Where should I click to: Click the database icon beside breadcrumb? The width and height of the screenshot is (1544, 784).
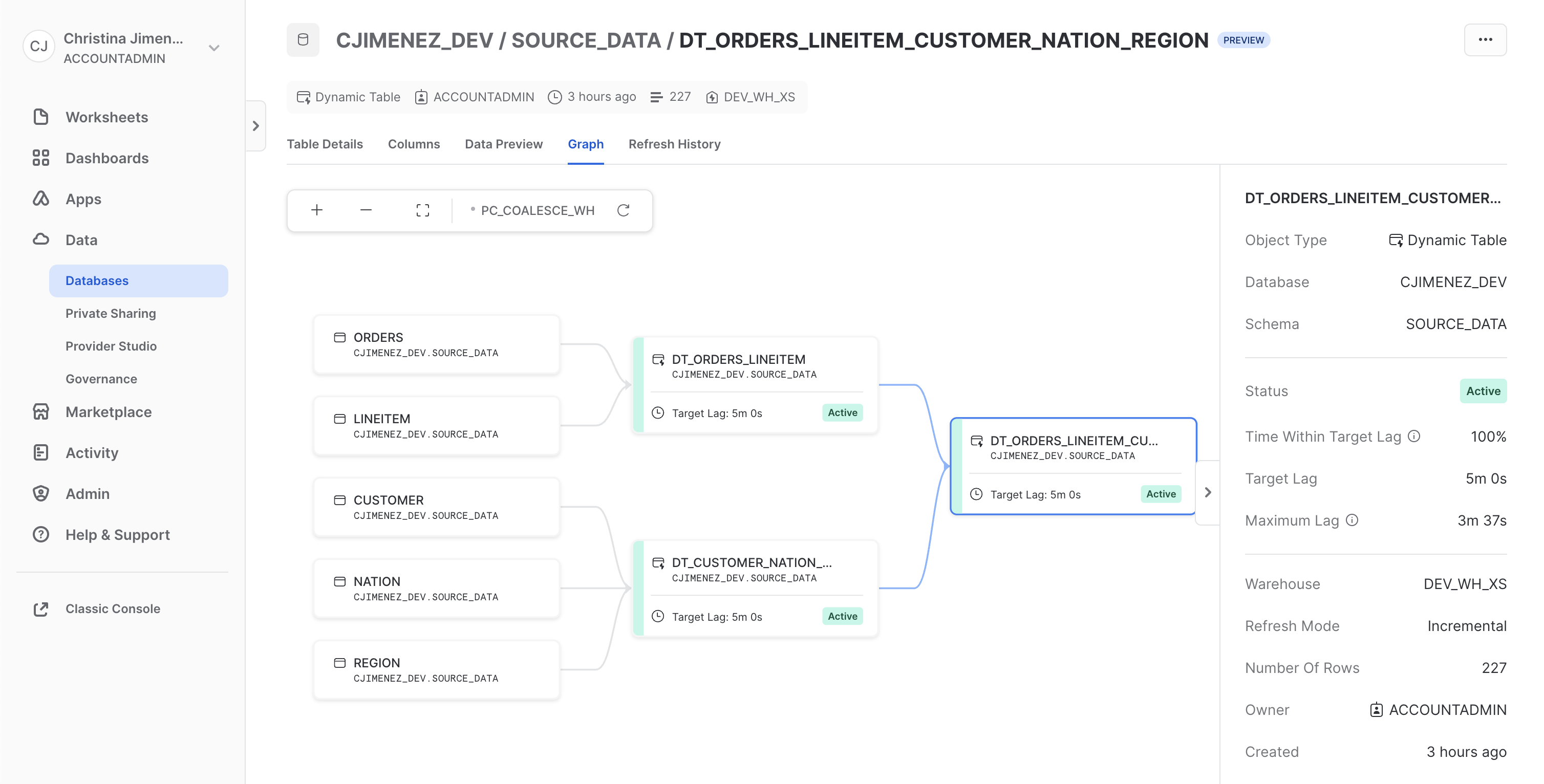(303, 40)
